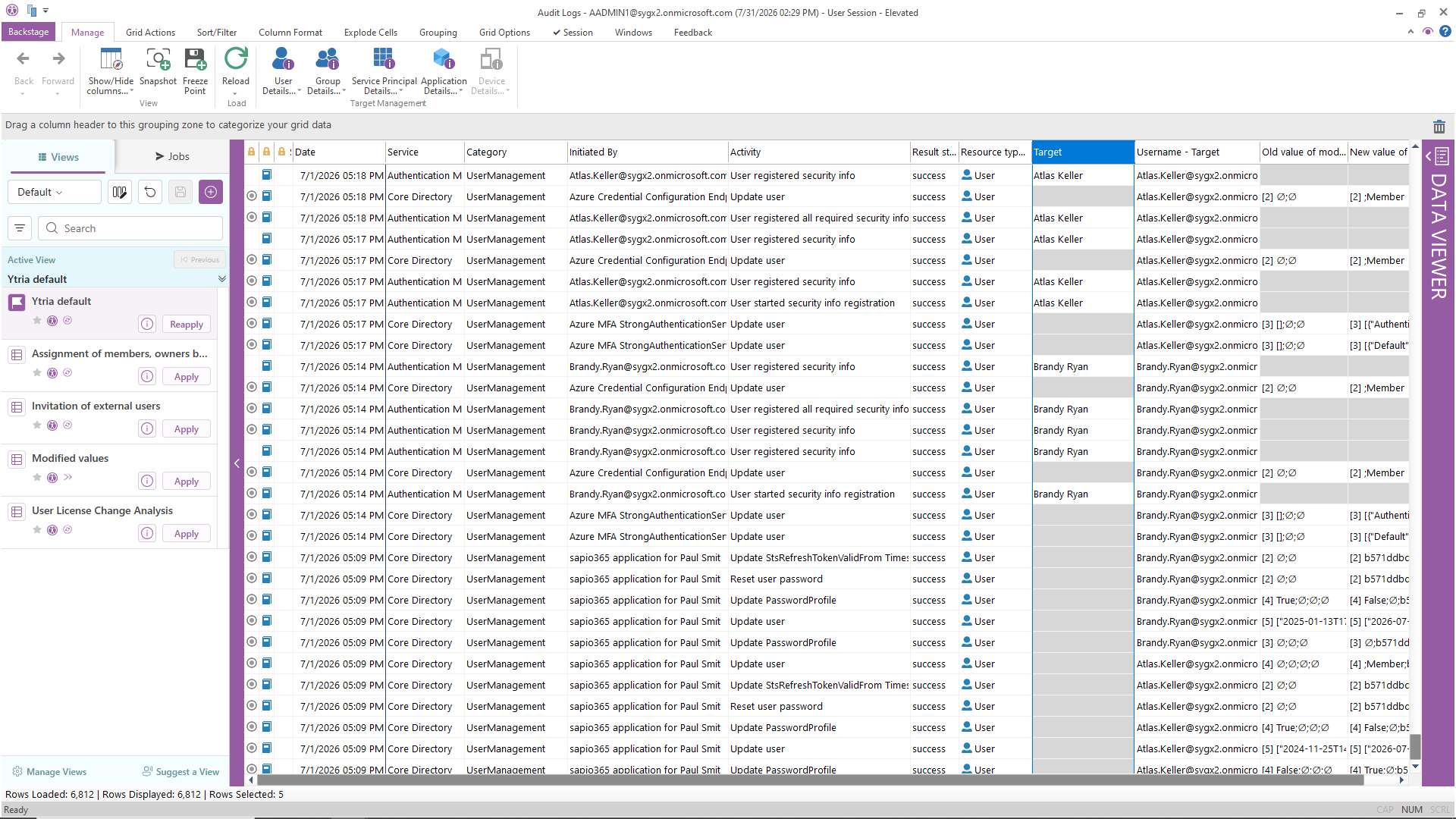Viewport: 1456px width, 819px height.
Task: Star the User License Change Analysis view
Action: (x=37, y=530)
